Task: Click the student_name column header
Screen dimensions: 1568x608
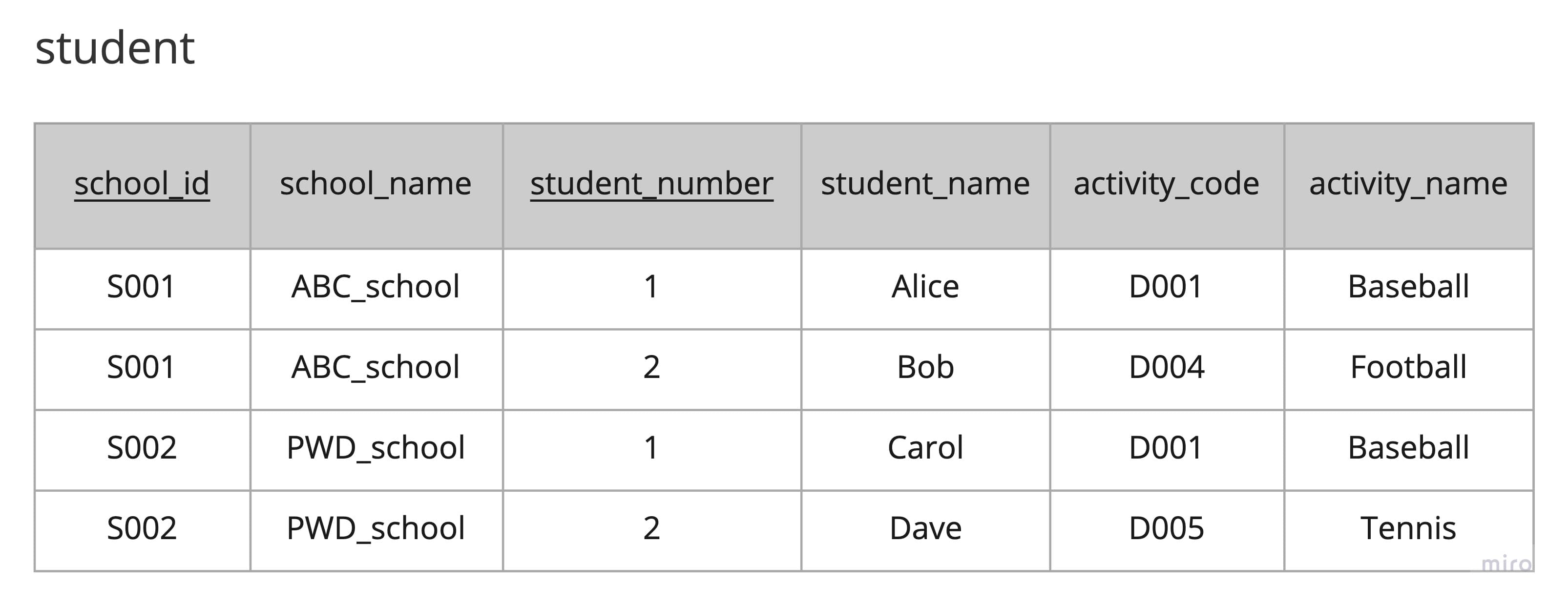Action: [x=924, y=184]
